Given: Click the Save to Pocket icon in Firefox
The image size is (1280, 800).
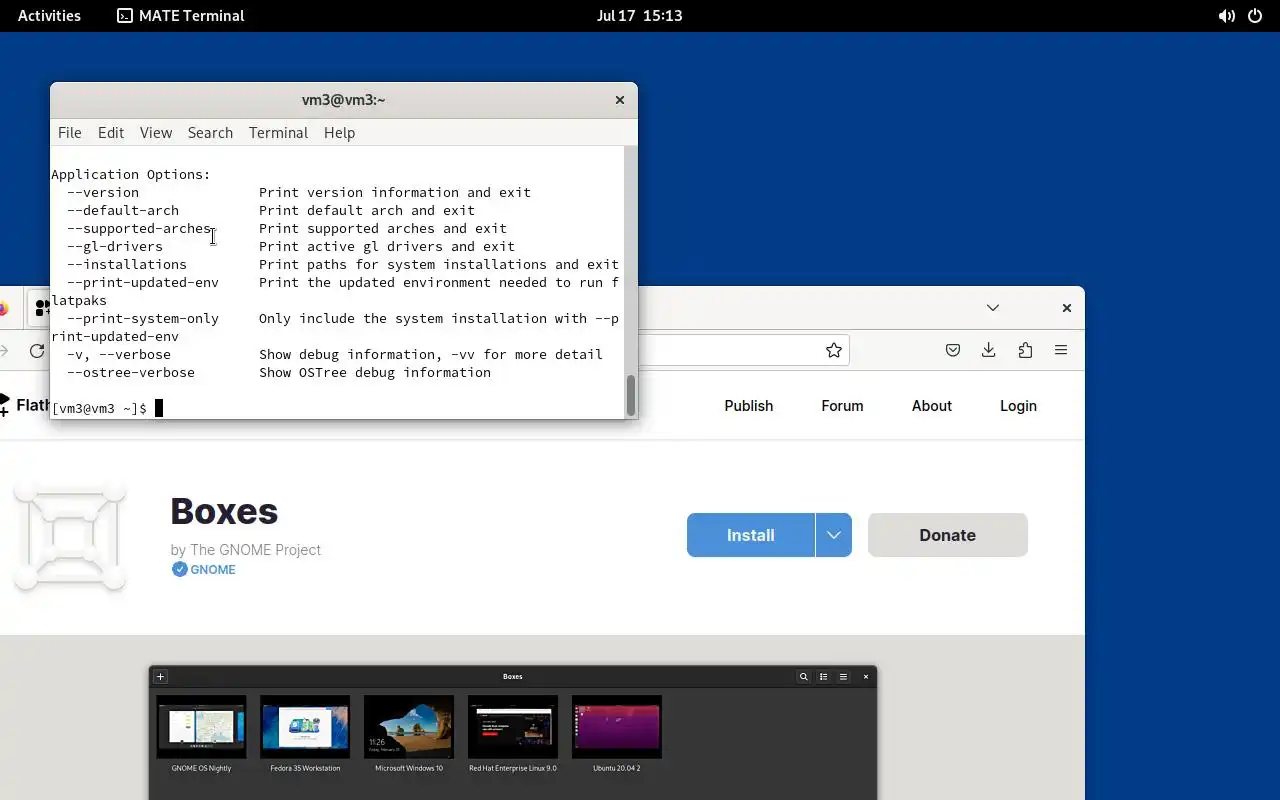Looking at the screenshot, I should pyautogui.click(x=953, y=350).
